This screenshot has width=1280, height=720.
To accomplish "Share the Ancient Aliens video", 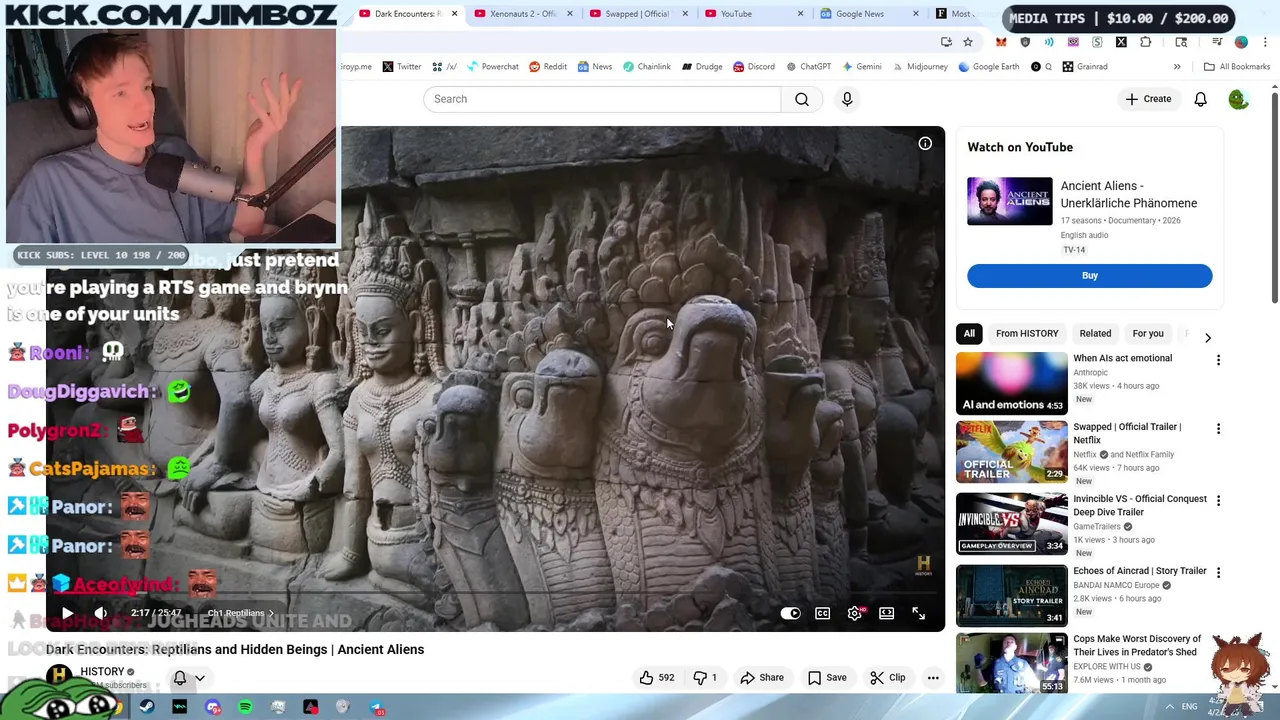I will click(762, 678).
